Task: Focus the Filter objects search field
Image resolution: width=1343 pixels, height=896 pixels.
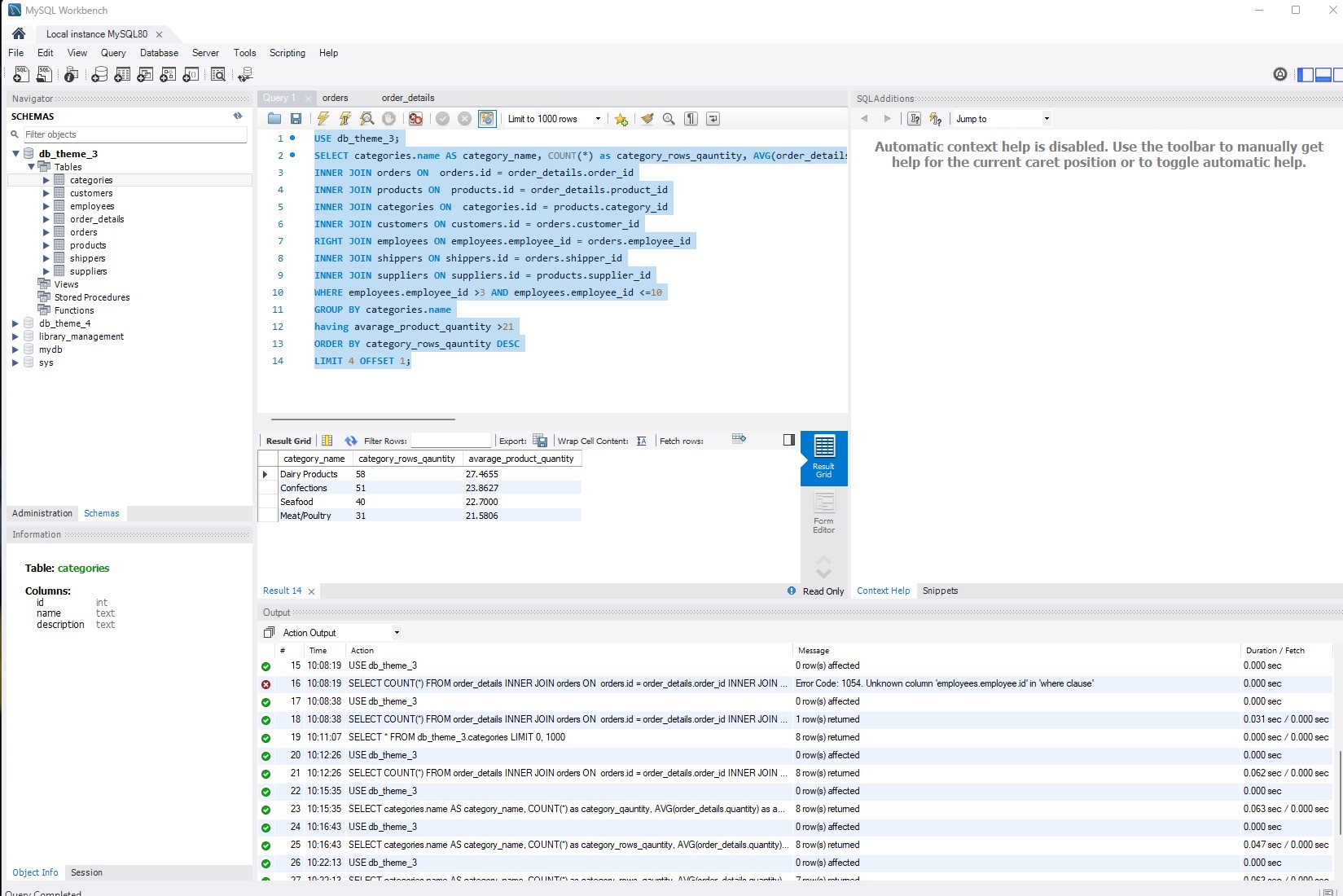Action: click(x=134, y=134)
